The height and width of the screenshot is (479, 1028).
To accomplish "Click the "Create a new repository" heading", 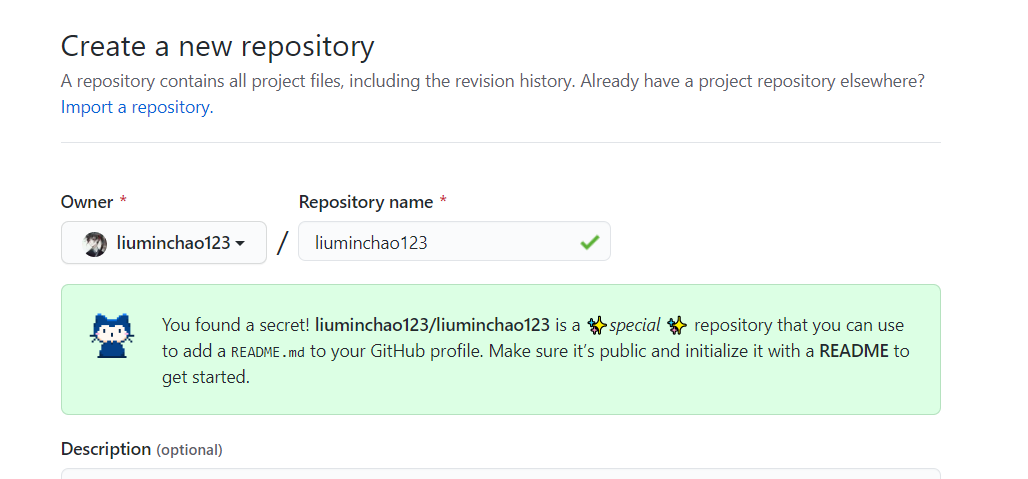I will click(218, 47).
